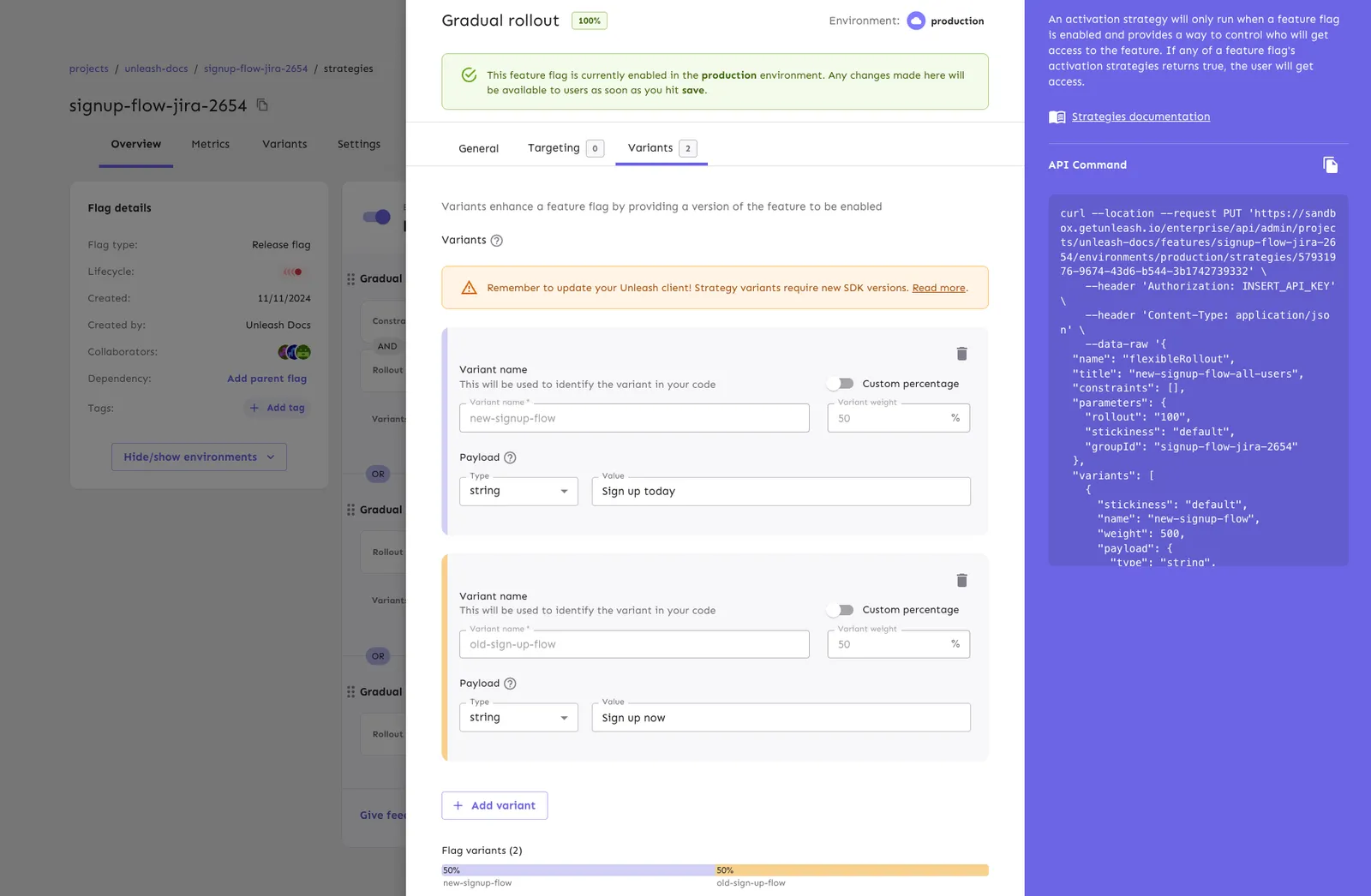Open payload Type dropdown for new-signup-flow
The image size is (1371, 896).
coord(518,492)
